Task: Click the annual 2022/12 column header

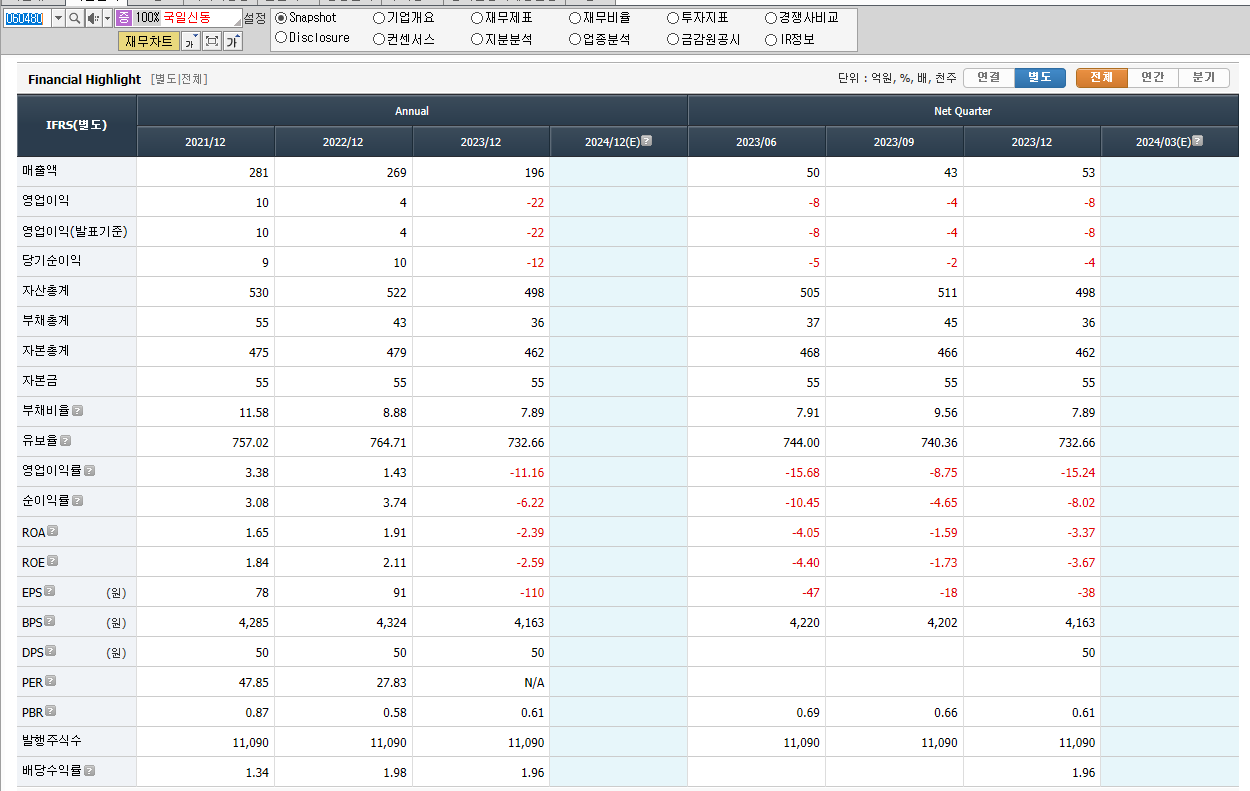Action: 343,142
